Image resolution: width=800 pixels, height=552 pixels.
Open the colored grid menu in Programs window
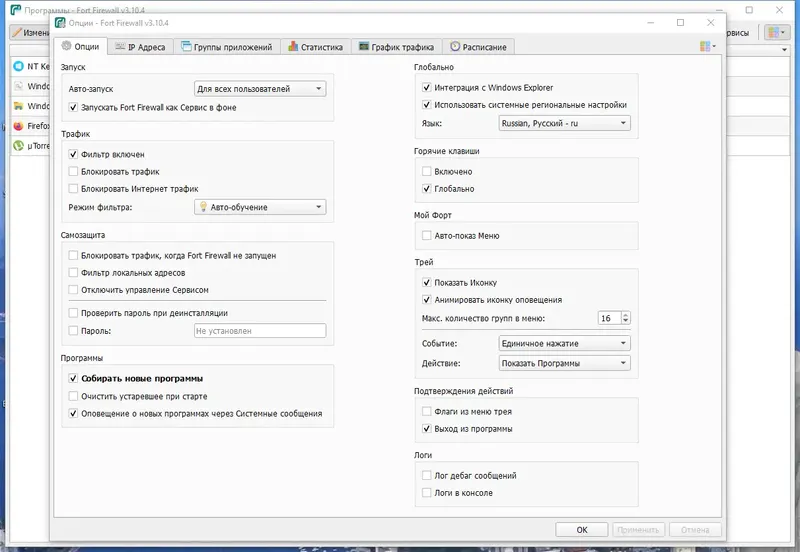click(x=776, y=32)
